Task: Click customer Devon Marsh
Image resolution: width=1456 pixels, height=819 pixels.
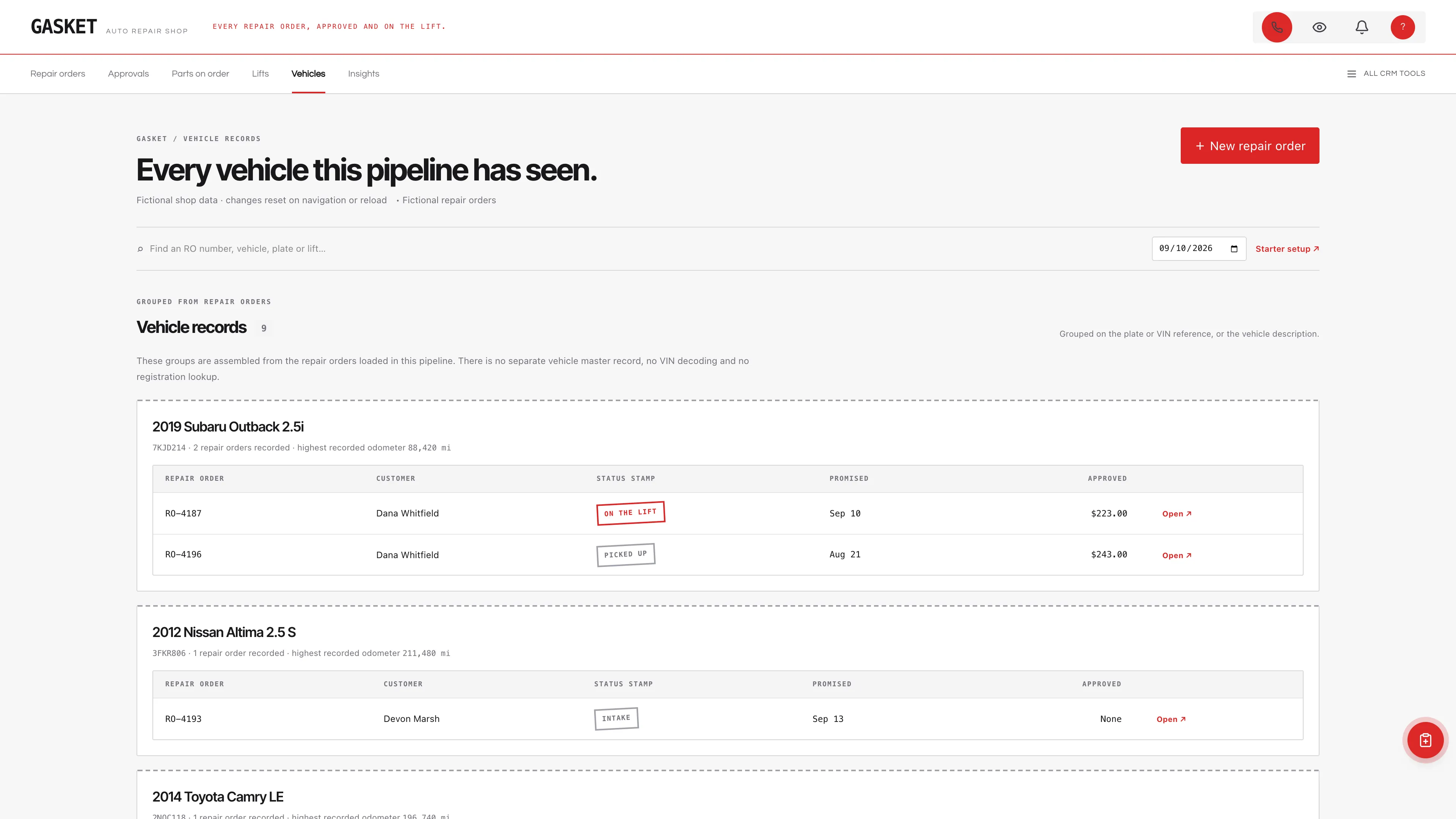Action: pos(411,719)
